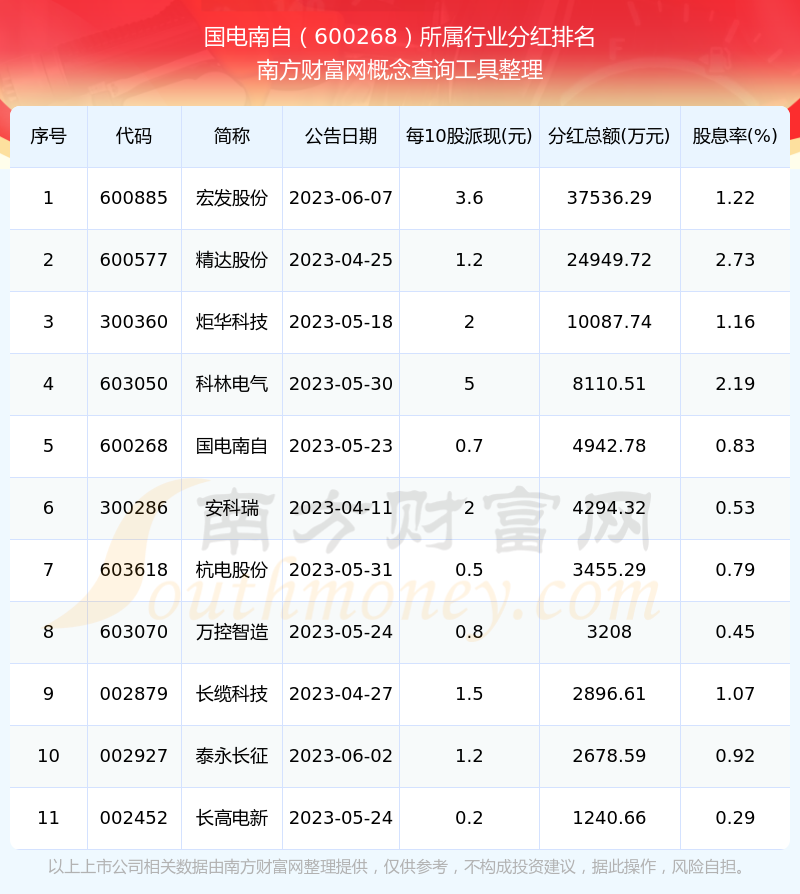Click dividend total 3455.29
This screenshot has width=800, height=894.
[x=610, y=570]
